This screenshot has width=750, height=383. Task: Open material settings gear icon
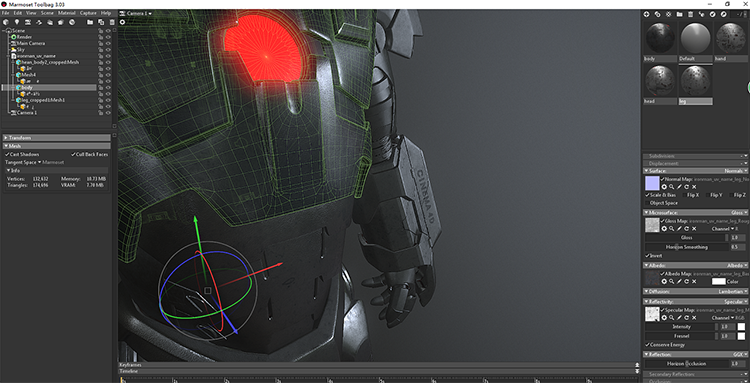click(x=668, y=14)
